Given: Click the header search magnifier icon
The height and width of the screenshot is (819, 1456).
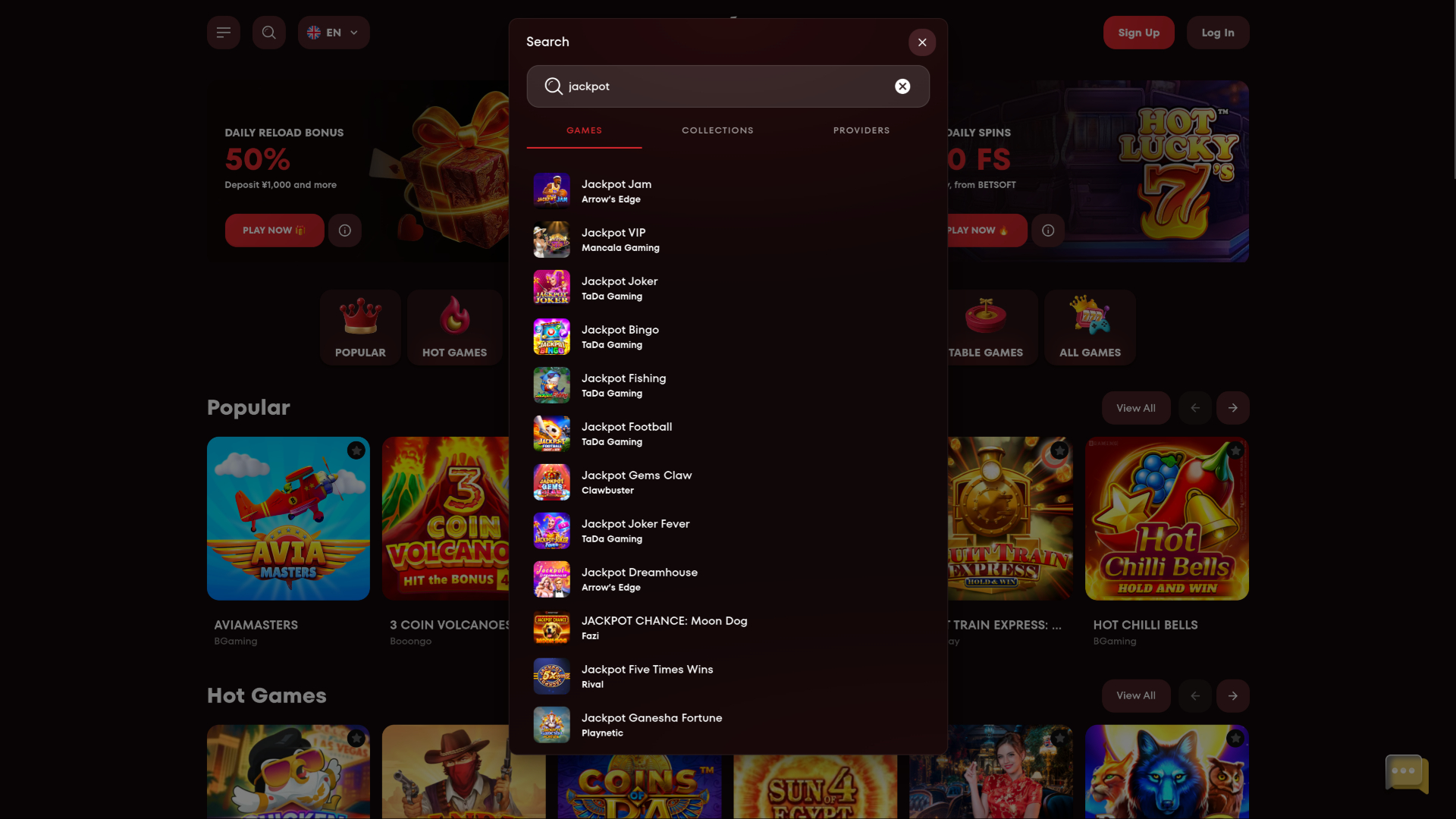Looking at the screenshot, I should [x=268, y=33].
